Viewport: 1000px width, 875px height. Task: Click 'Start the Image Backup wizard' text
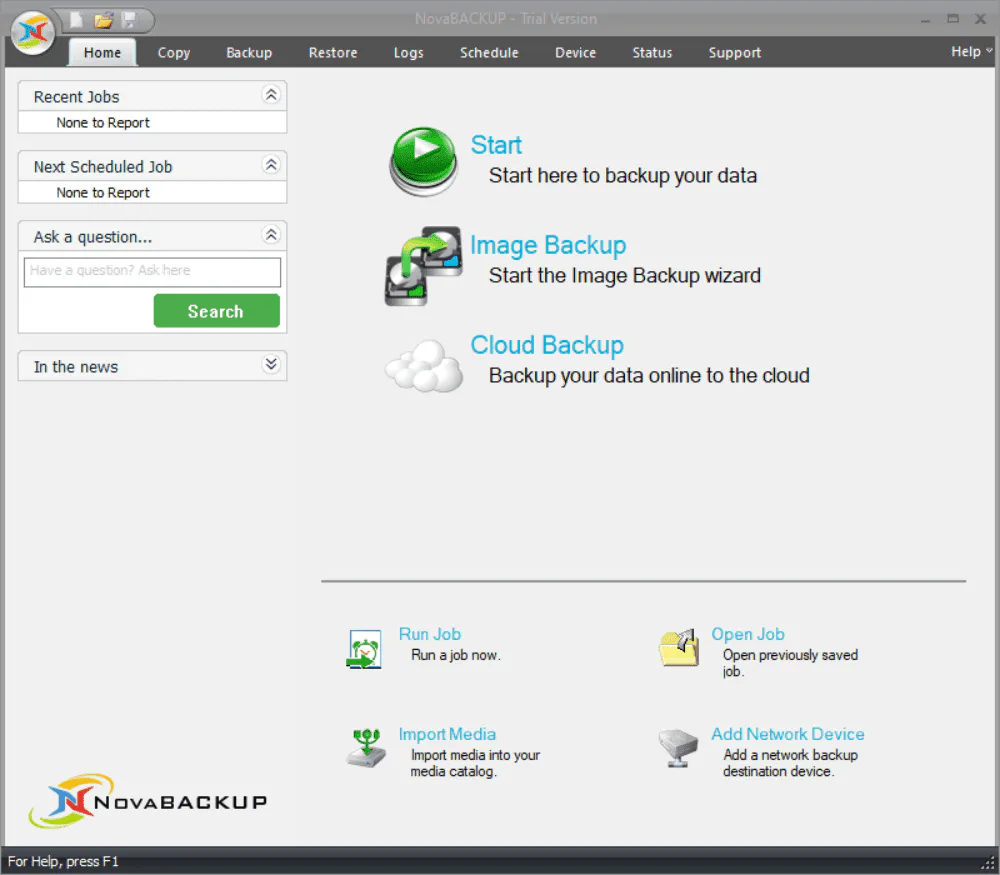pos(624,276)
